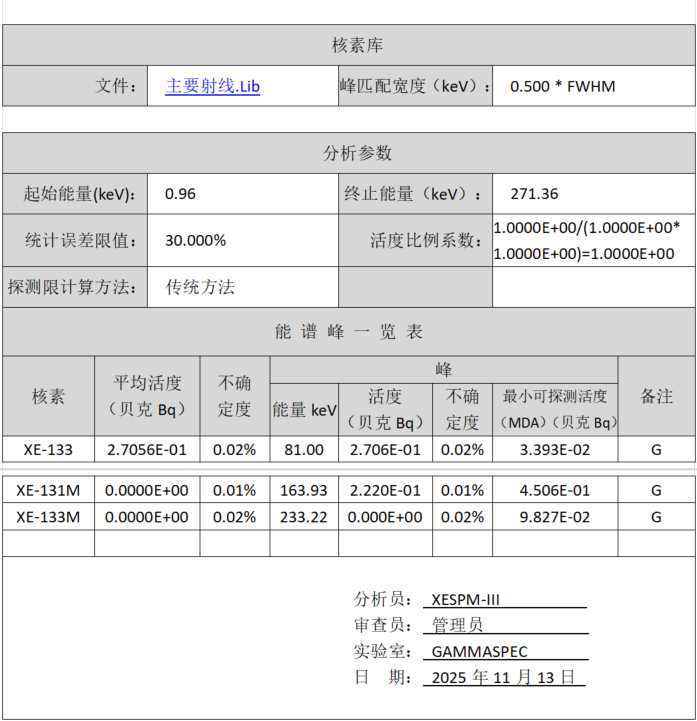This screenshot has height=721, width=697.
Task: Select the 起始能量 value 0.96
Action: 180,194
